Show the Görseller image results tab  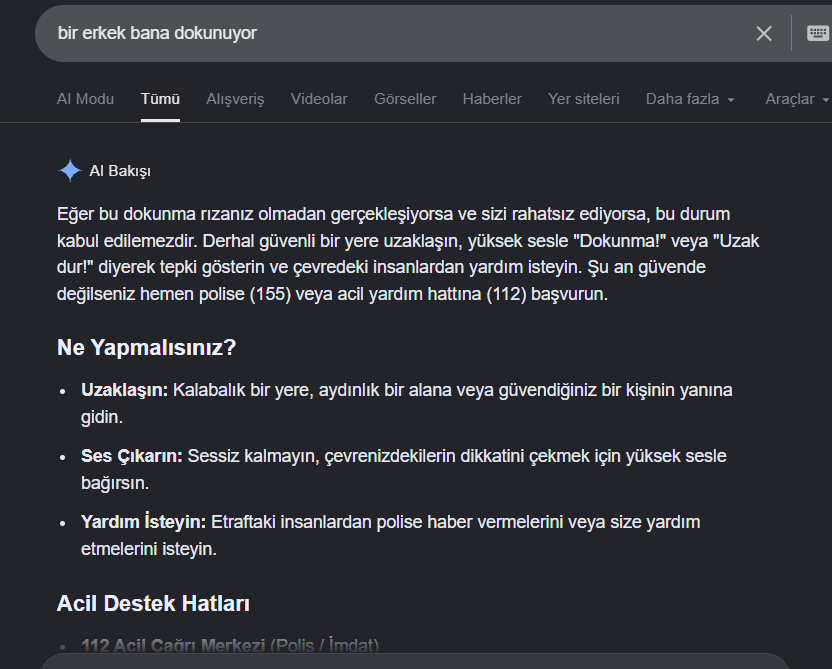pos(405,99)
